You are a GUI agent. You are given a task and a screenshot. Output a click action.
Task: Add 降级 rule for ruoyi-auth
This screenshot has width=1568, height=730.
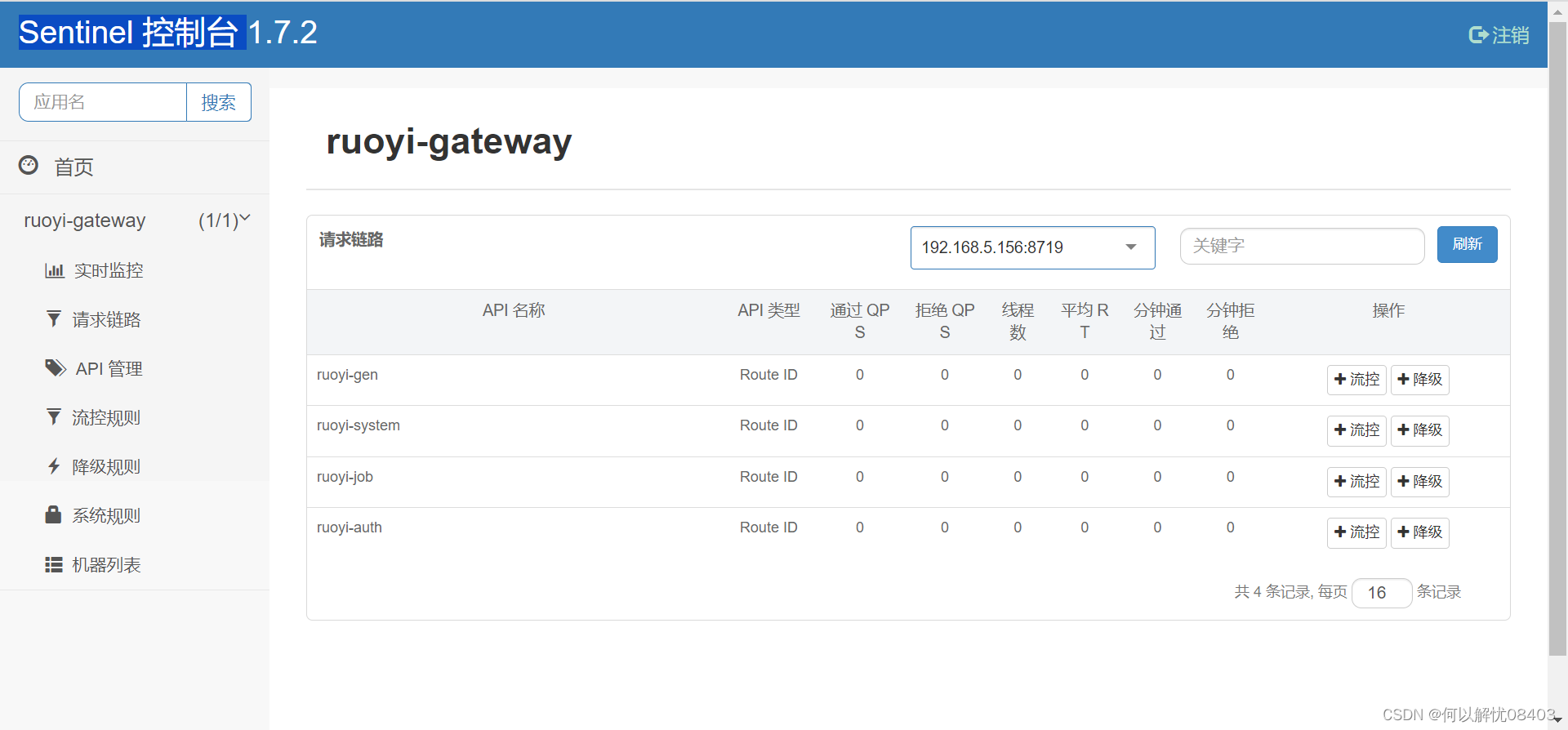pyautogui.click(x=1419, y=532)
